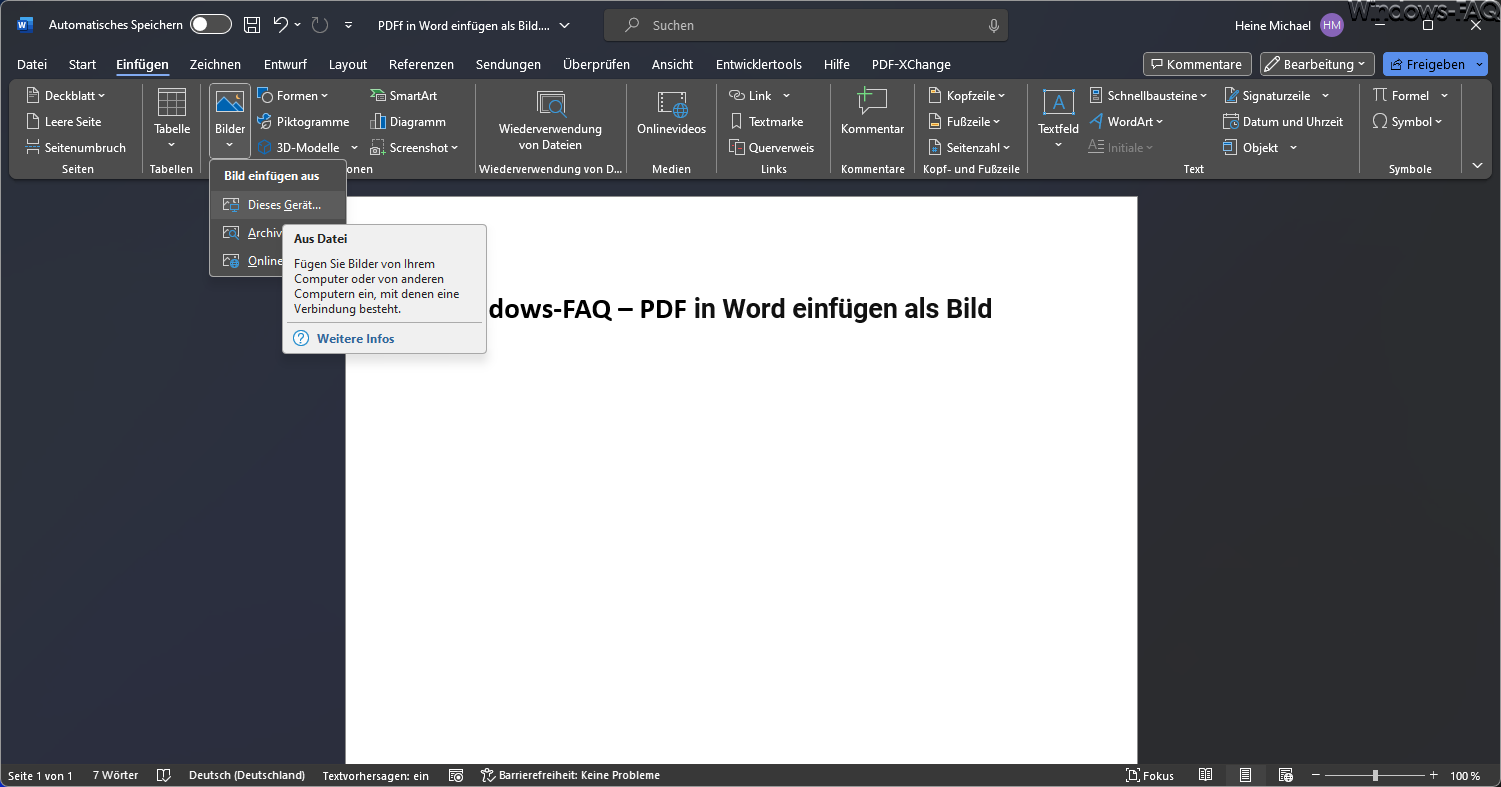Click Wiederverwendung von Dateien button
This screenshot has height=787, width=1501.
point(551,121)
